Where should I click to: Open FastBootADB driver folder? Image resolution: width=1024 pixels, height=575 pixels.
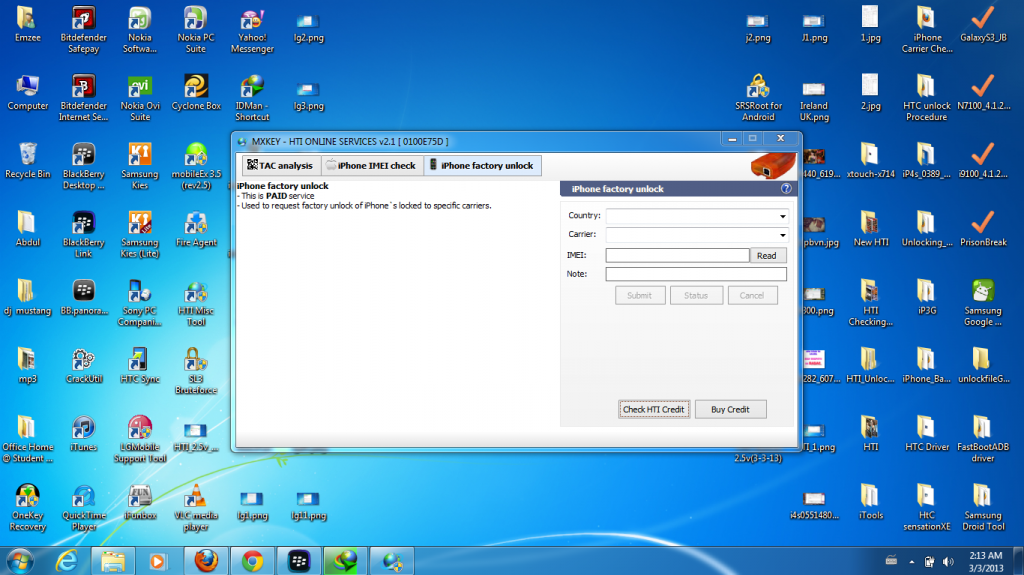(x=983, y=439)
